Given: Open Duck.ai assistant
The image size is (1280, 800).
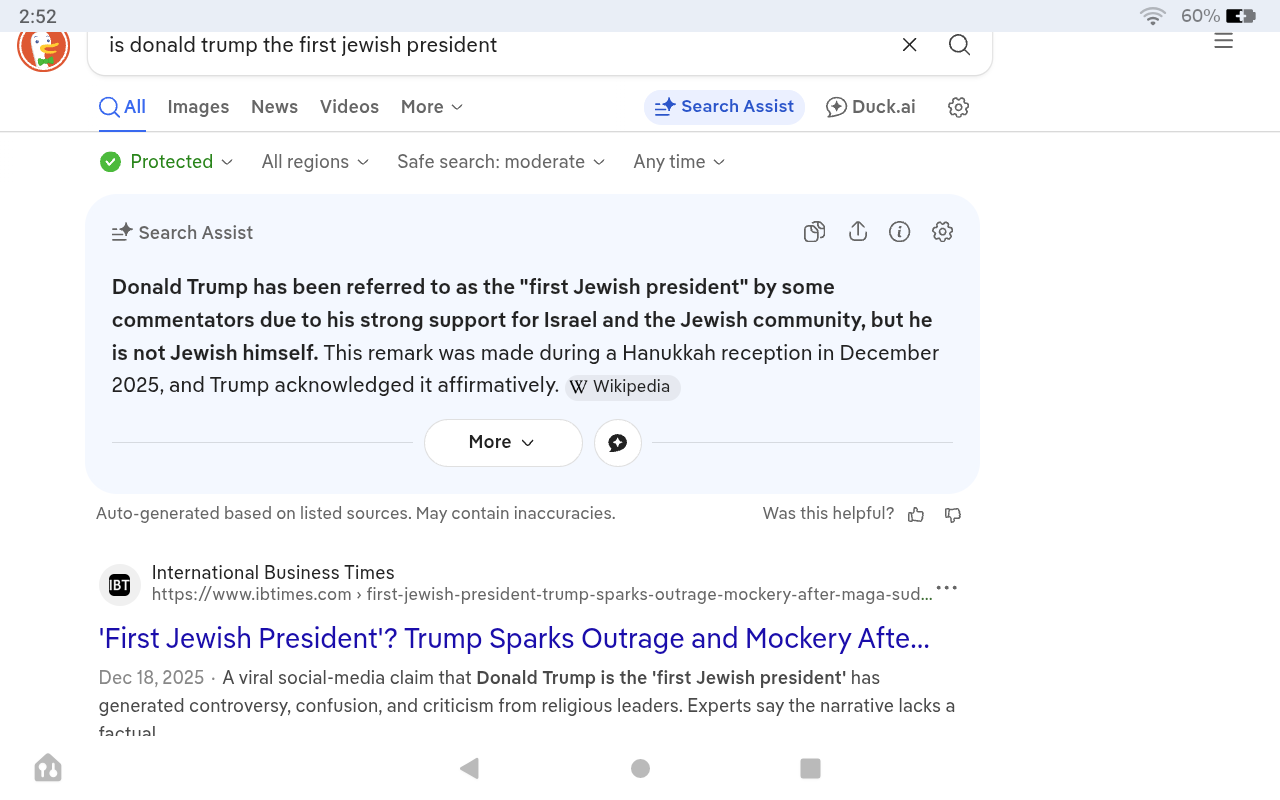Looking at the screenshot, I should [870, 107].
